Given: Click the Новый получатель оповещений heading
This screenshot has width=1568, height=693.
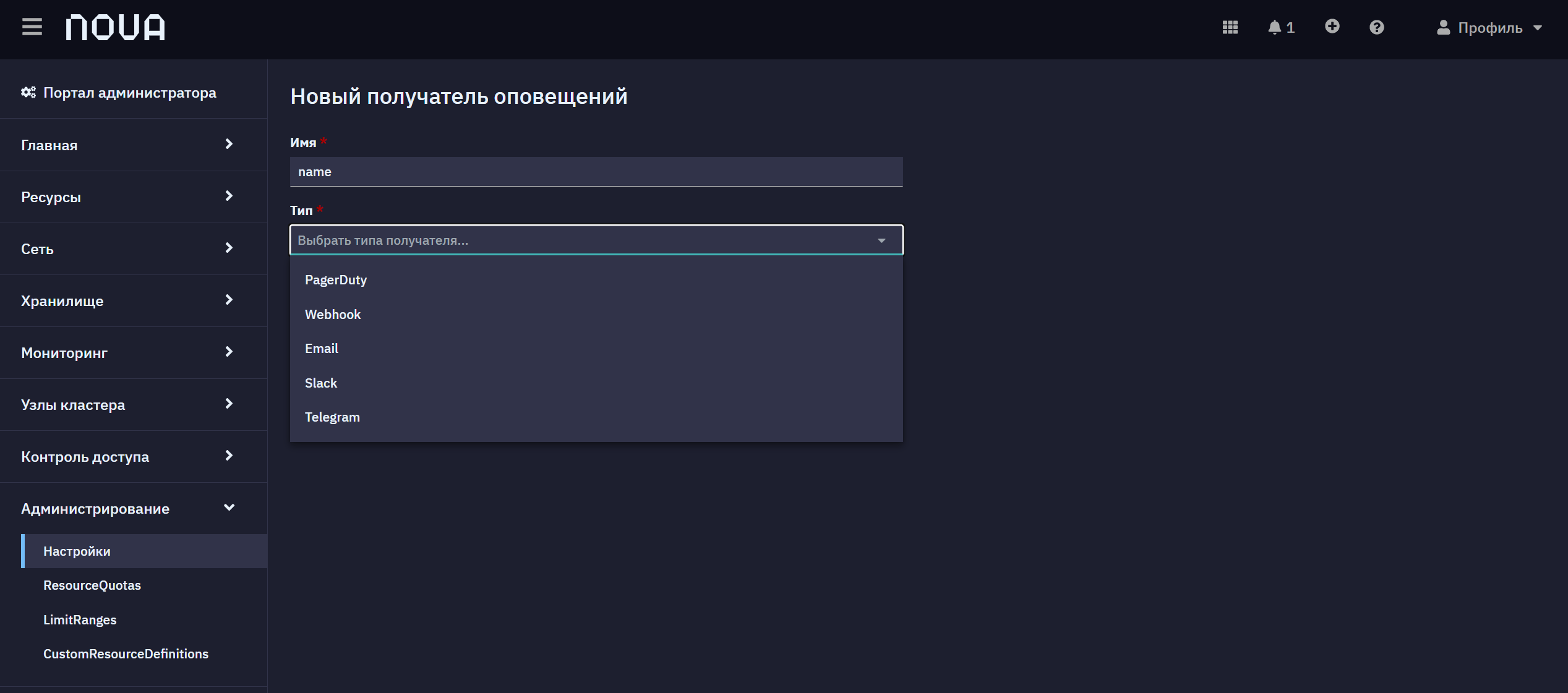Looking at the screenshot, I should click(459, 96).
